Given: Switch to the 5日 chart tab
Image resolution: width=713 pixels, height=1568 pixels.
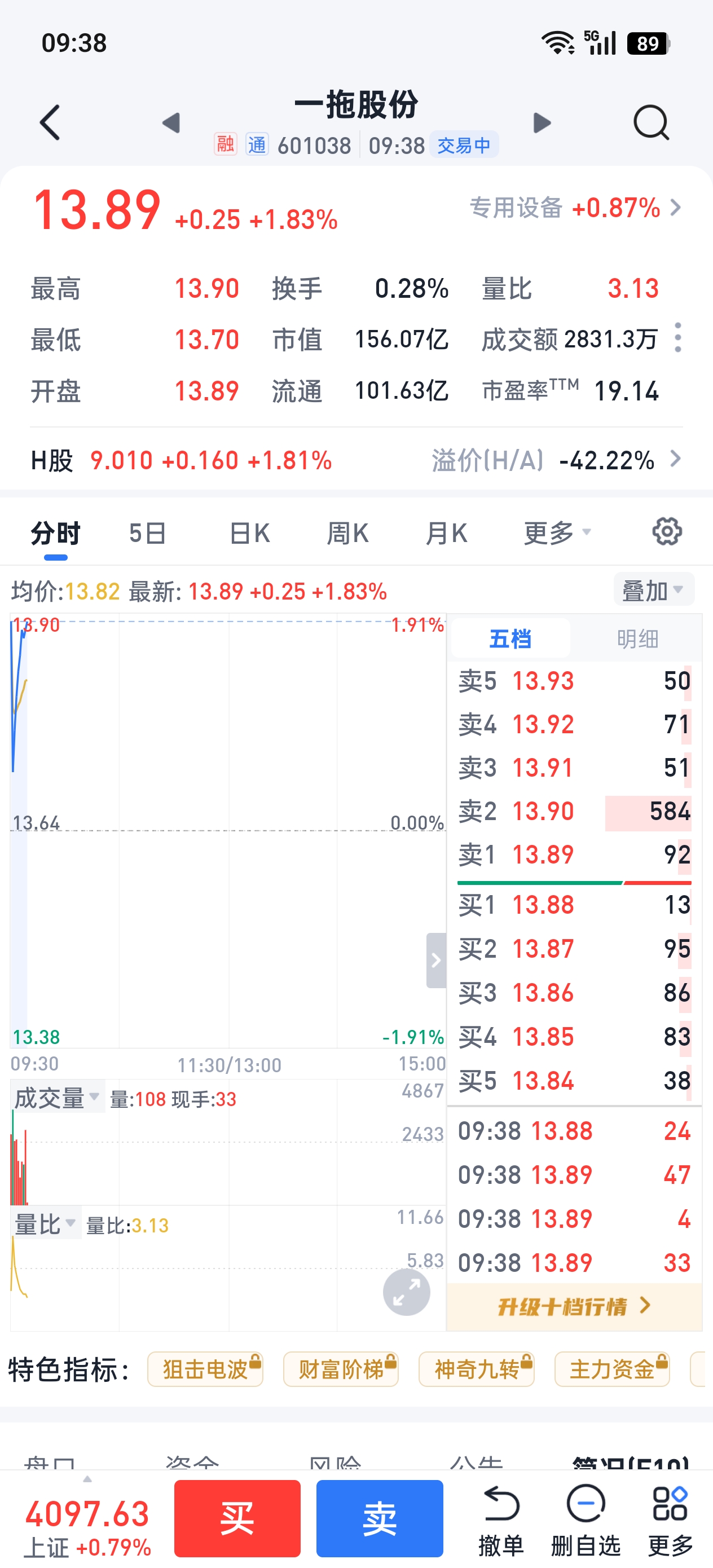Looking at the screenshot, I should (147, 533).
